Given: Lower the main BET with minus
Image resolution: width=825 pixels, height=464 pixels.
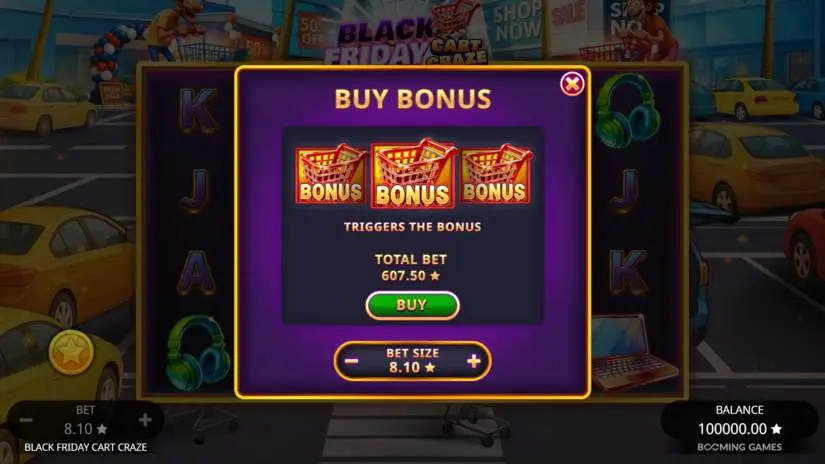Looking at the screenshot, I should pyautogui.click(x=26, y=420).
